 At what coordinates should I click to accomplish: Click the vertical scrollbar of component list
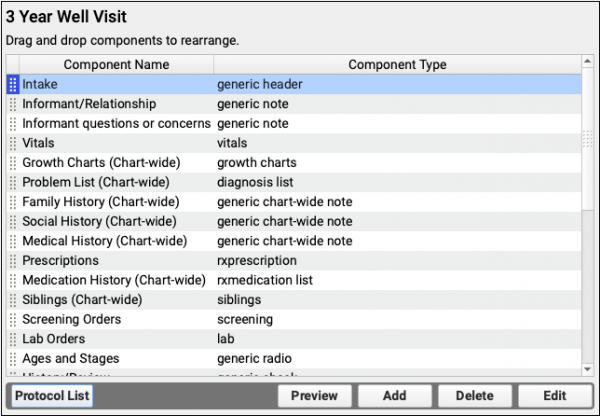(x=588, y=220)
